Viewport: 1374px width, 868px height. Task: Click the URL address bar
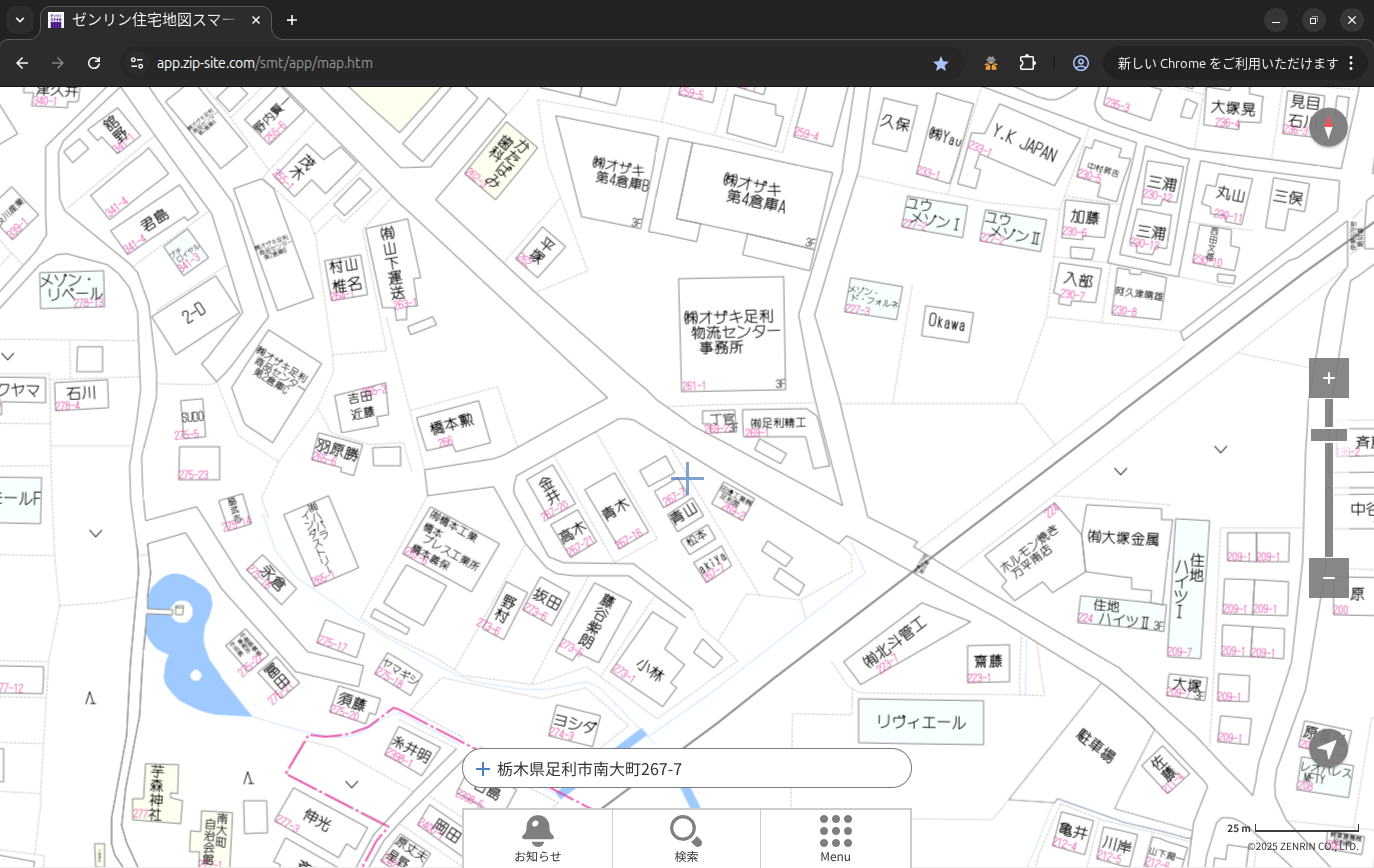[x=540, y=63]
